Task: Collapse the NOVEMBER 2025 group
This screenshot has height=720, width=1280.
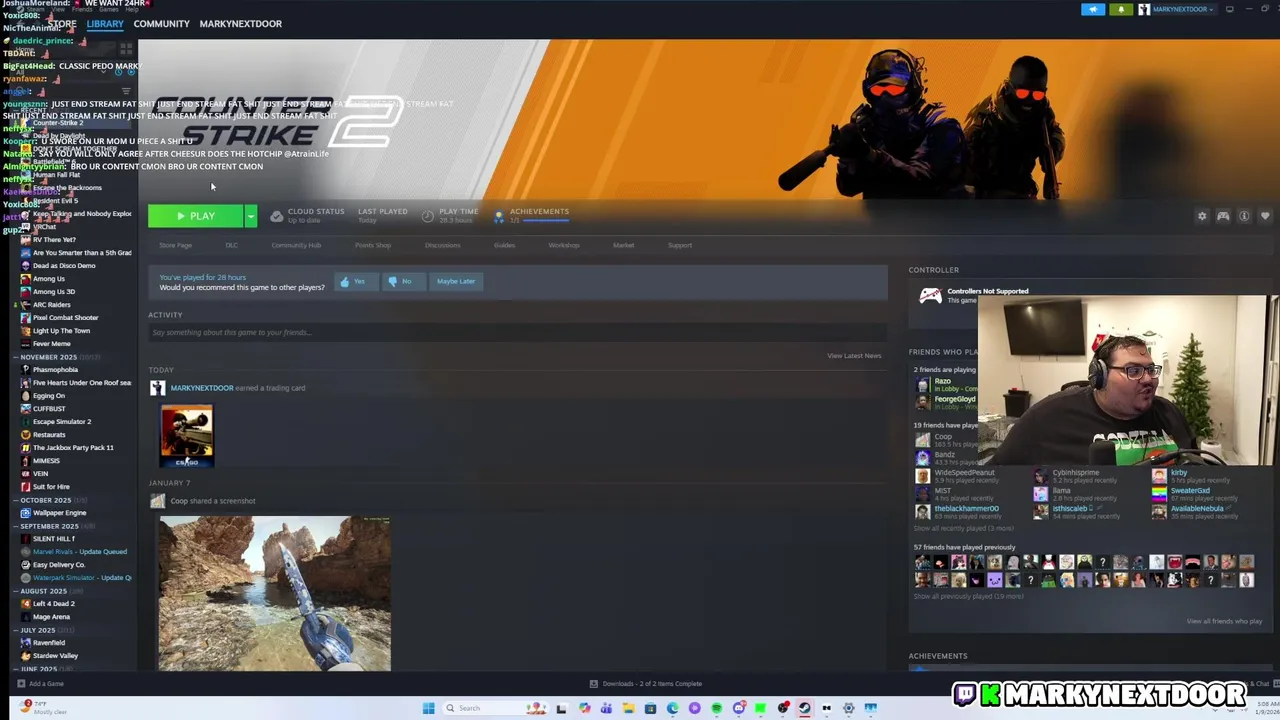Action: tap(48, 357)
